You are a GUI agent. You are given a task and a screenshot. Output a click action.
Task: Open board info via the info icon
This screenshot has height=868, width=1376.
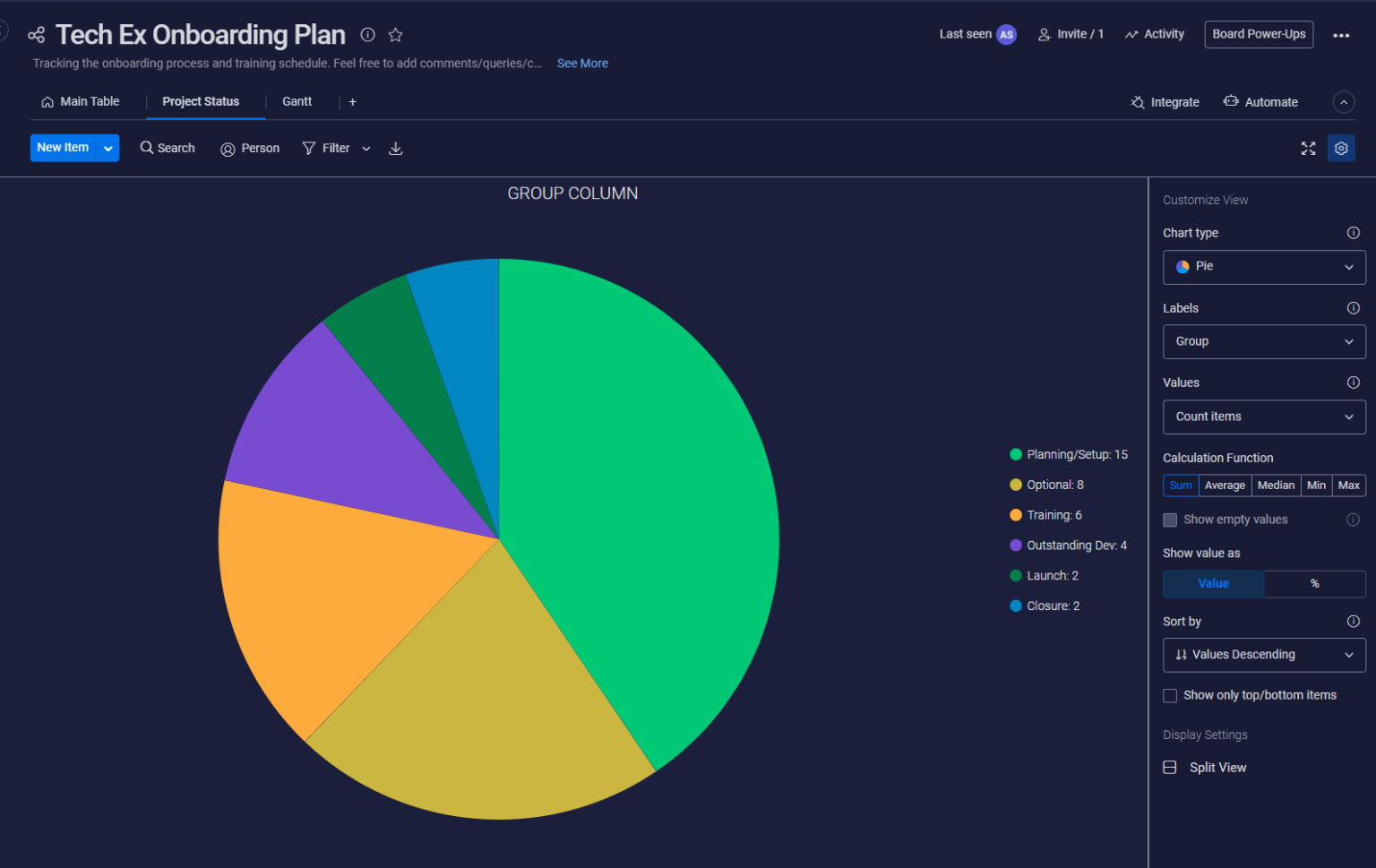[x=367, y=35]
